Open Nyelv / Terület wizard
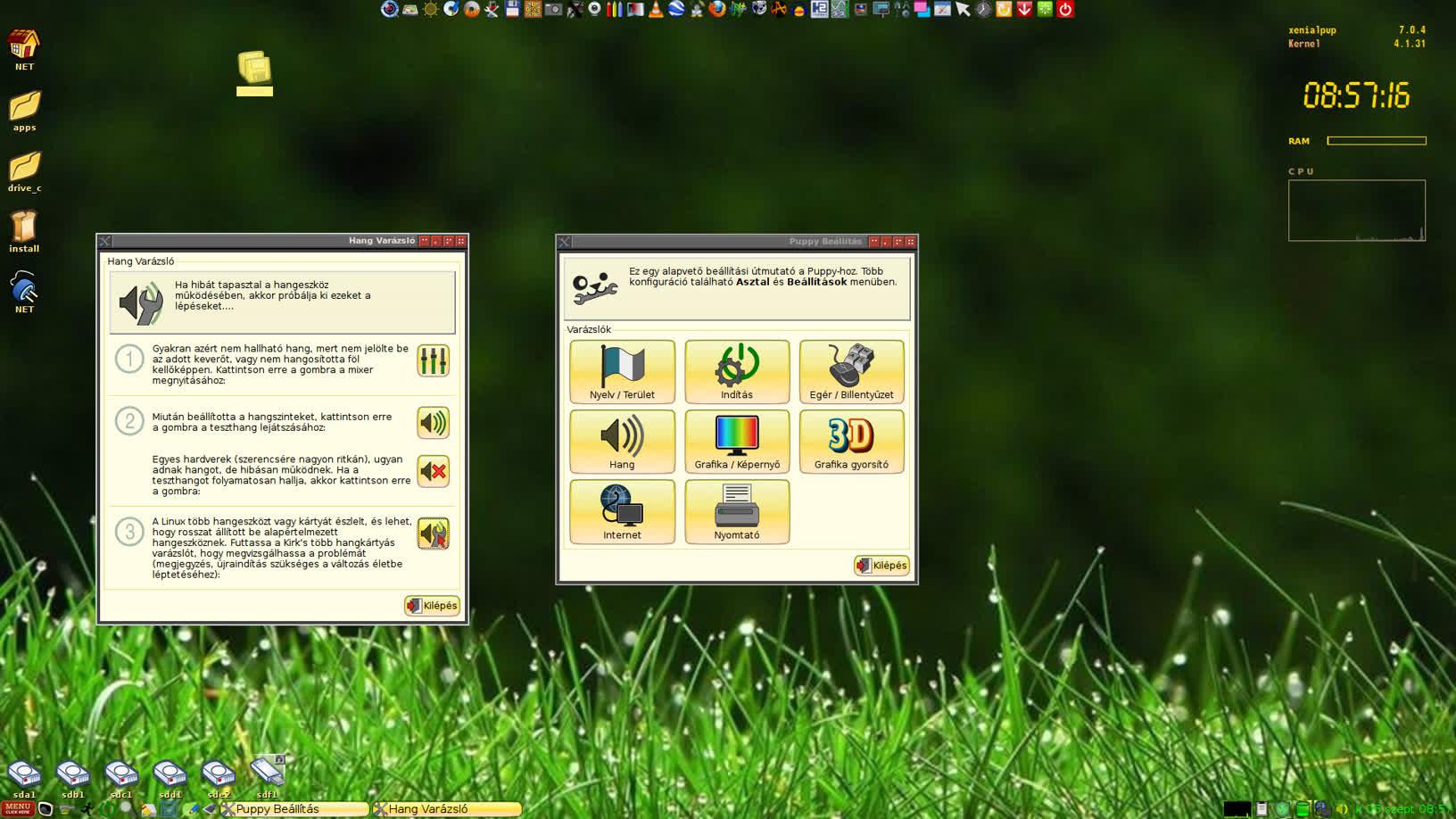This screenshot has width=1456, height=819. (622, 371)
